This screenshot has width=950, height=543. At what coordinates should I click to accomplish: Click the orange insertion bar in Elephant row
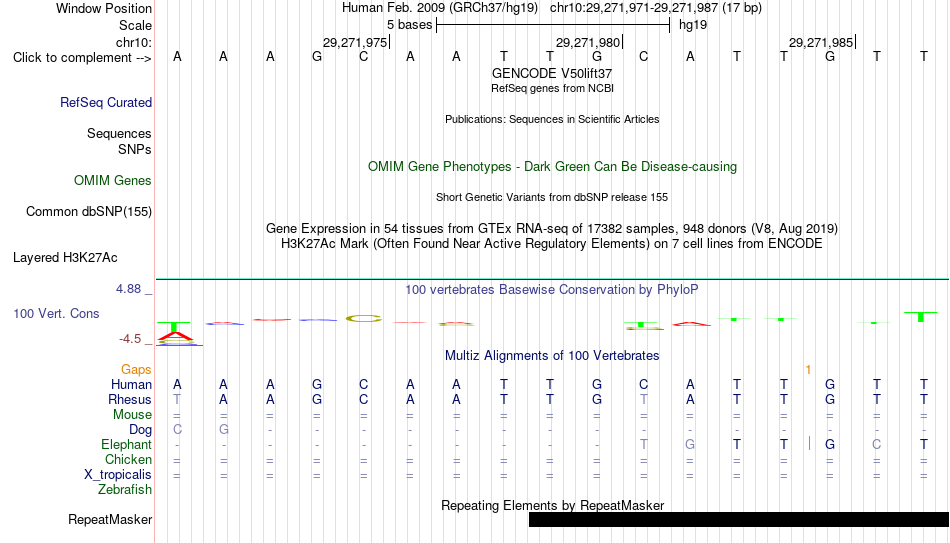pyautogui.click(x=809, y=444)
